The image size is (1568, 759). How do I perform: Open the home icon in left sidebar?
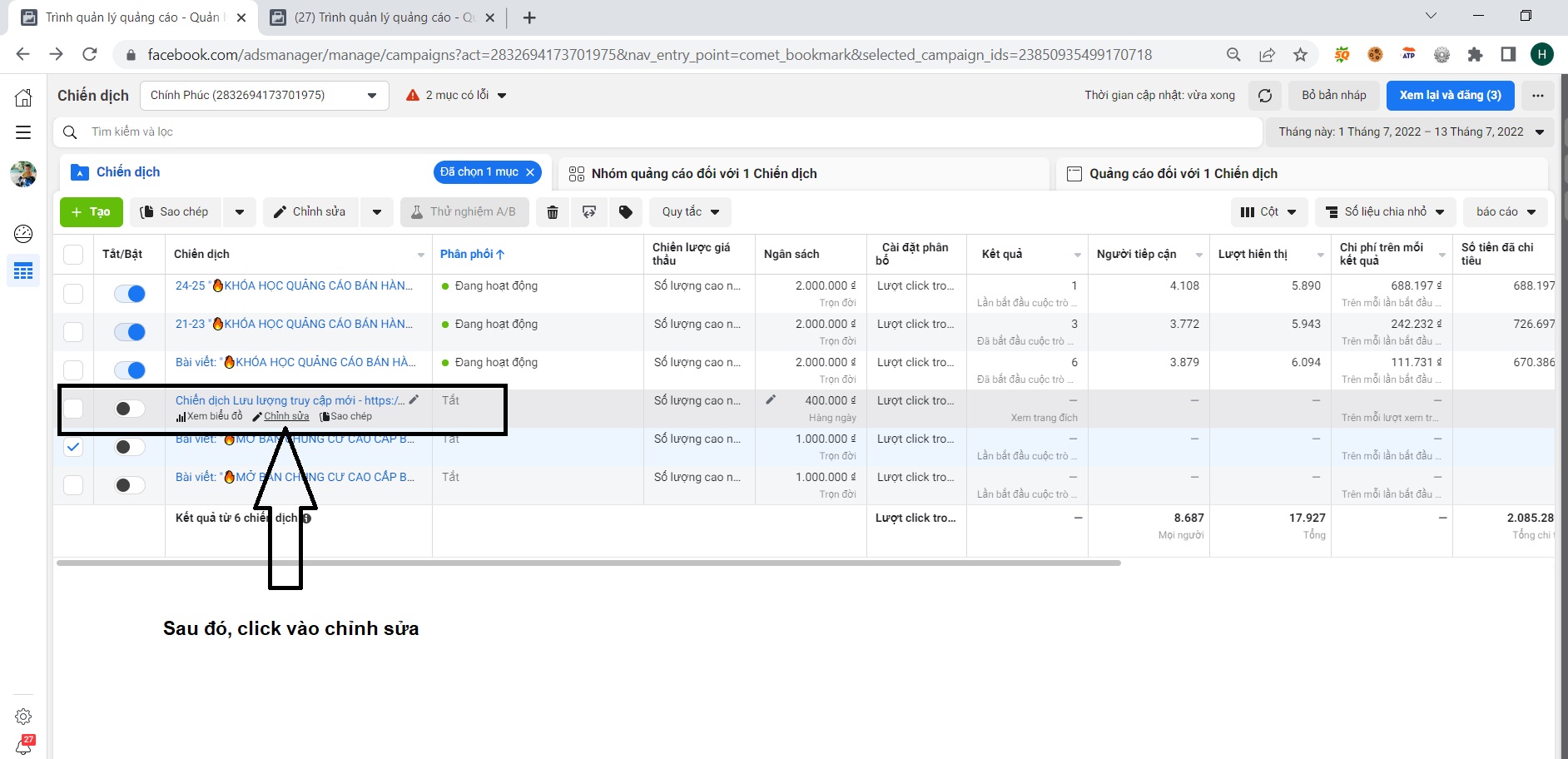tap(23, 97)
